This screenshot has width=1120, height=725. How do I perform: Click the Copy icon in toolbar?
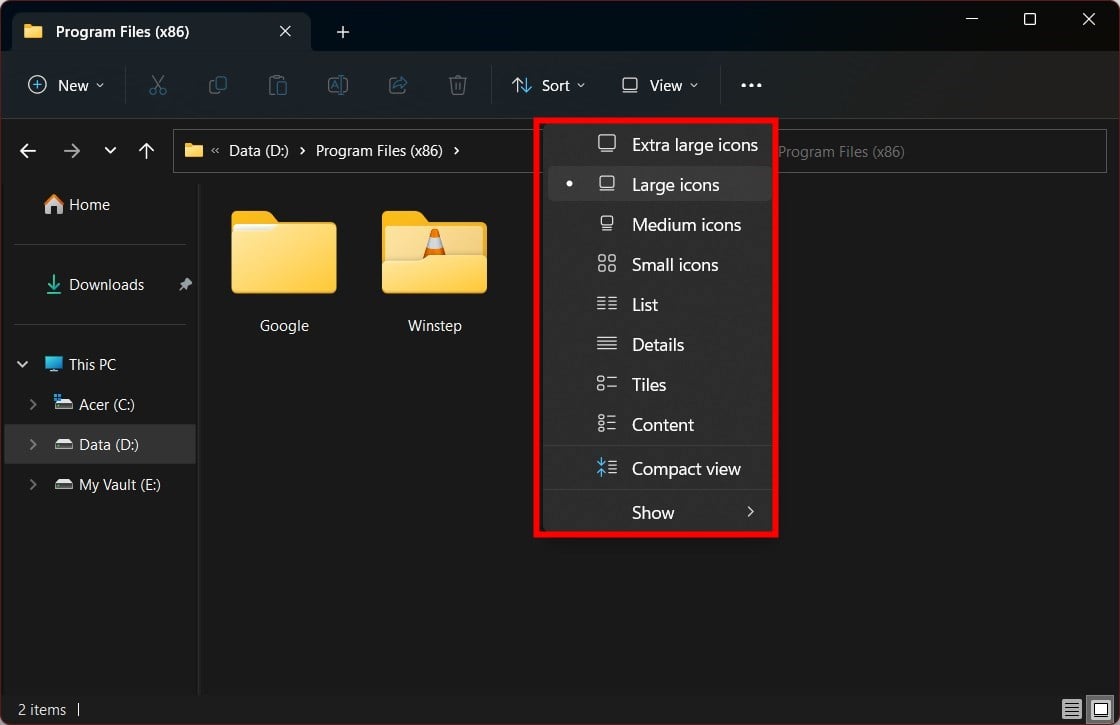tap(218, 85)
